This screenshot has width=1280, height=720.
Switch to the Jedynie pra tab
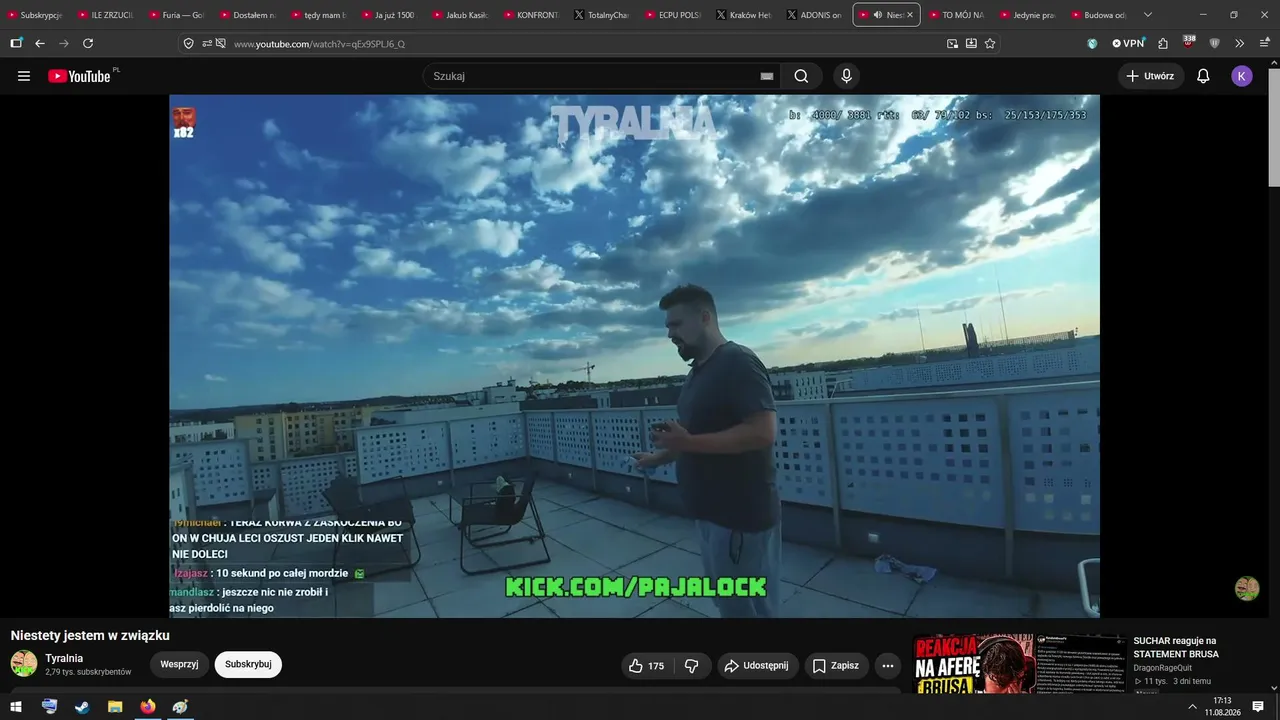point(1027,15)
